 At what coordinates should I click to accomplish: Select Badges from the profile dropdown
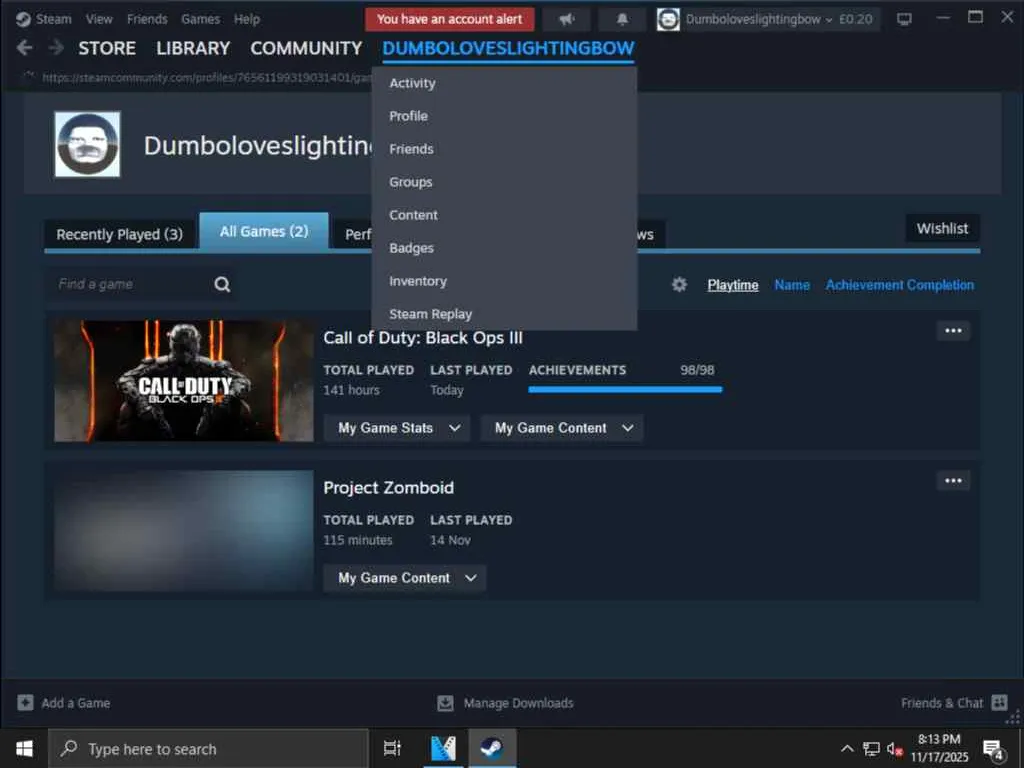tap(504, 248)
